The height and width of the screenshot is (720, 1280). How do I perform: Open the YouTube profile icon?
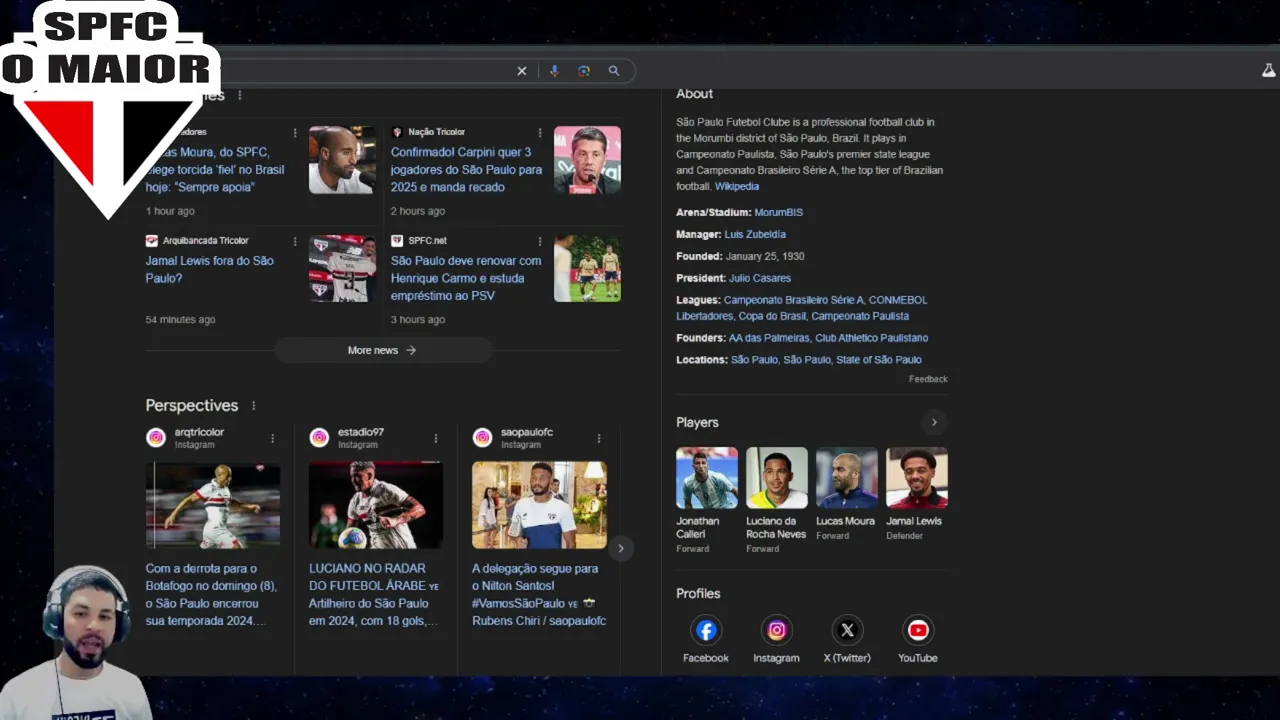[x=917, y=630]
